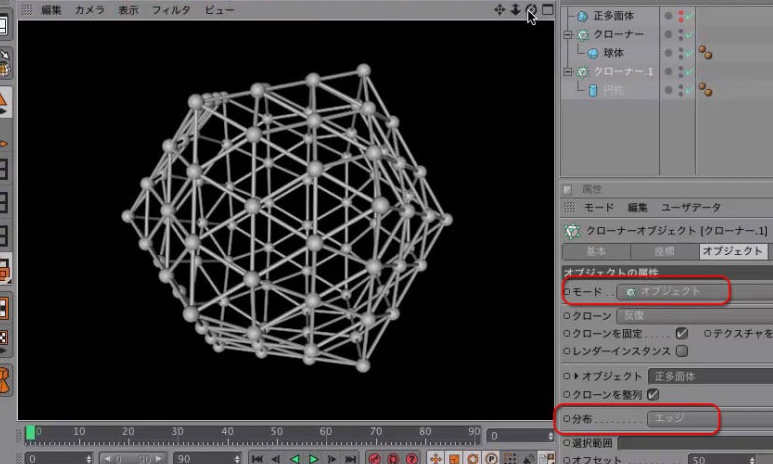Select the material tag on 球体 row

(705, 53)
